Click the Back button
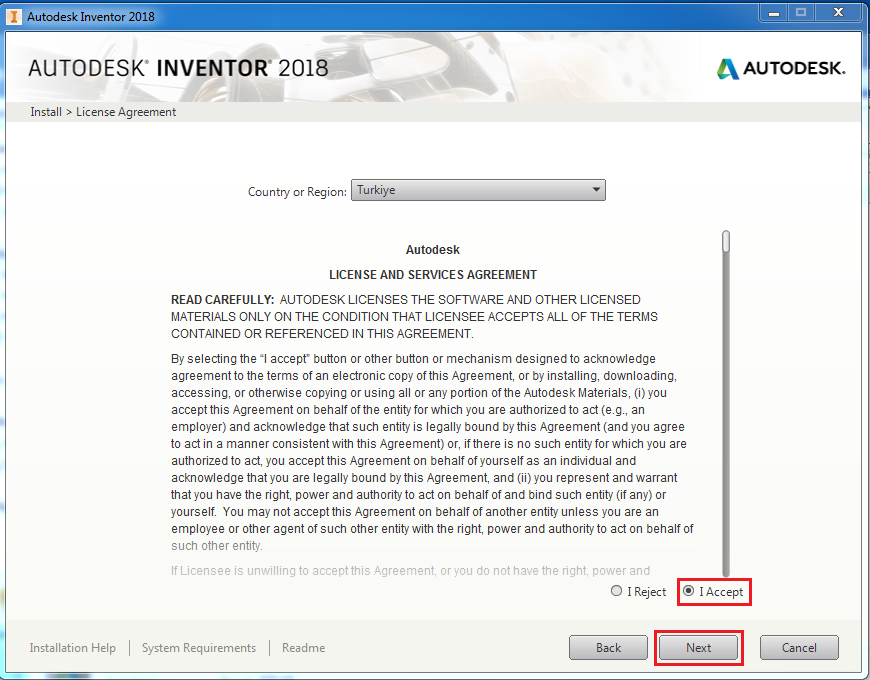Viewport: 870px width, 680px height. (x=608, y=648)
